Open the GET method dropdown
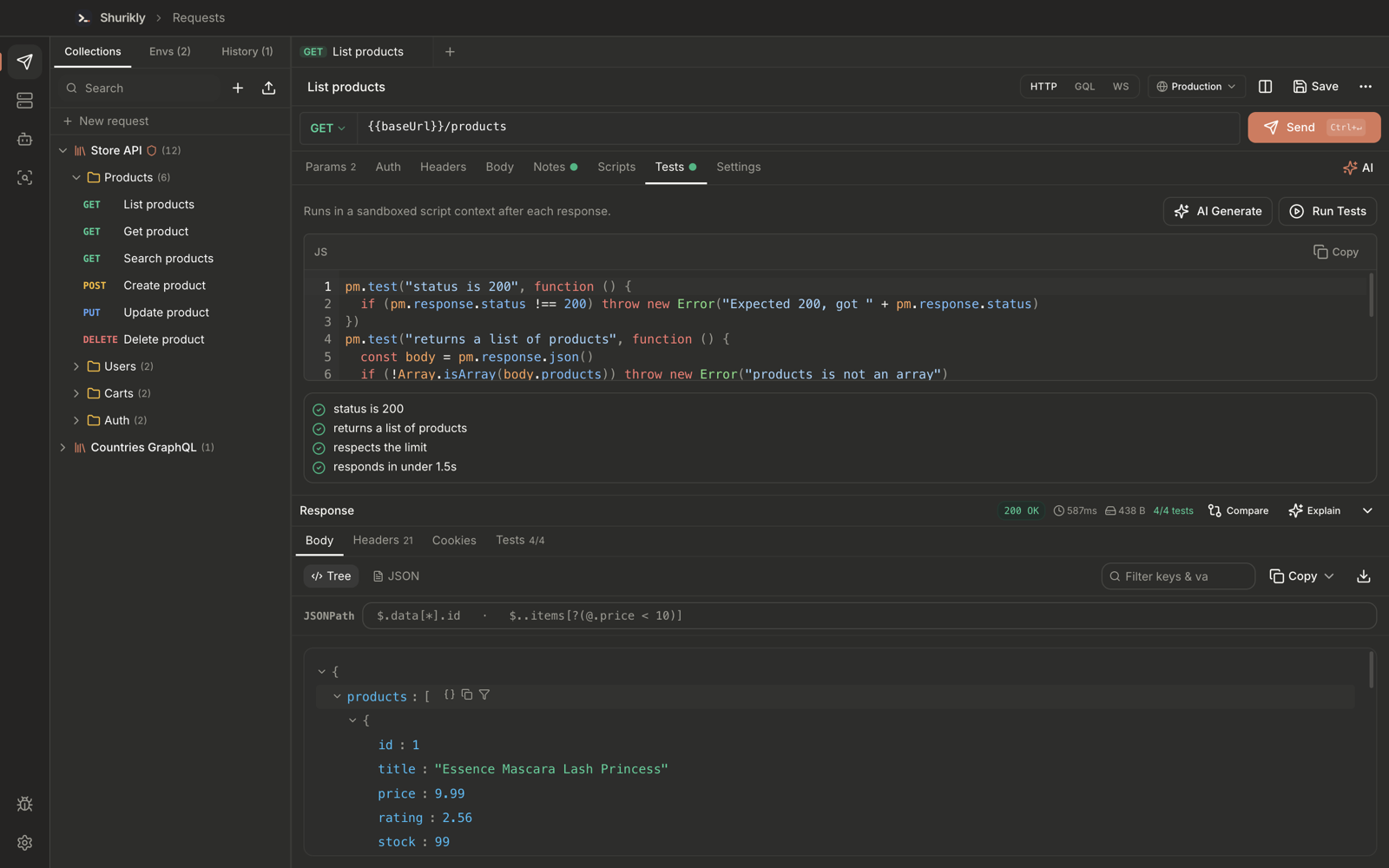Viewport: 1389px width, 868px height. click(328, 128)
